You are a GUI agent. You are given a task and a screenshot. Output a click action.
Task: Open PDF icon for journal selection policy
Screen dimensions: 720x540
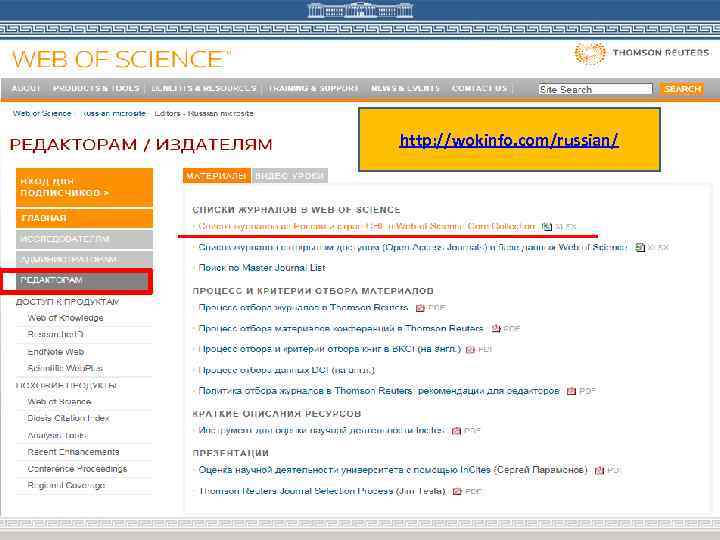[571, 391]
